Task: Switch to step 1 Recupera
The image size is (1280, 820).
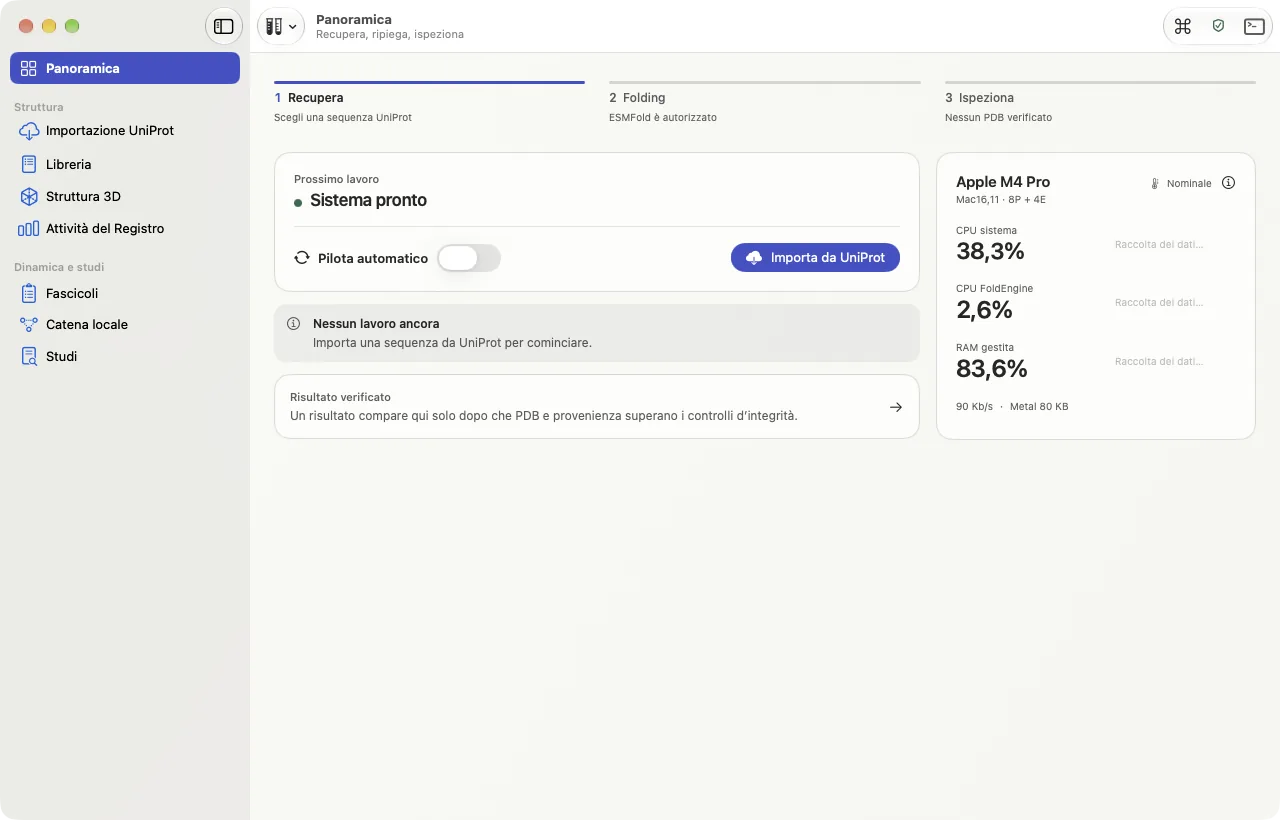Action: 429,102
